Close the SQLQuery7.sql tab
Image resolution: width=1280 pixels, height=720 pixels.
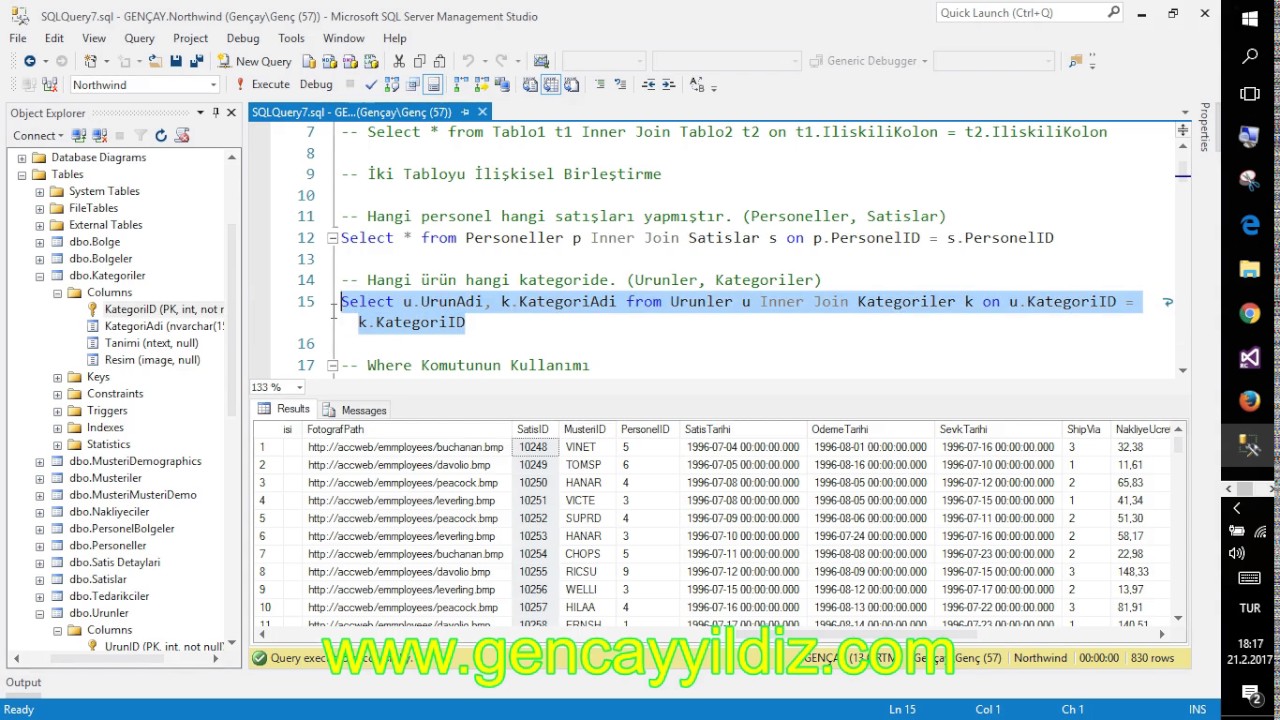[x=482, y=112]
